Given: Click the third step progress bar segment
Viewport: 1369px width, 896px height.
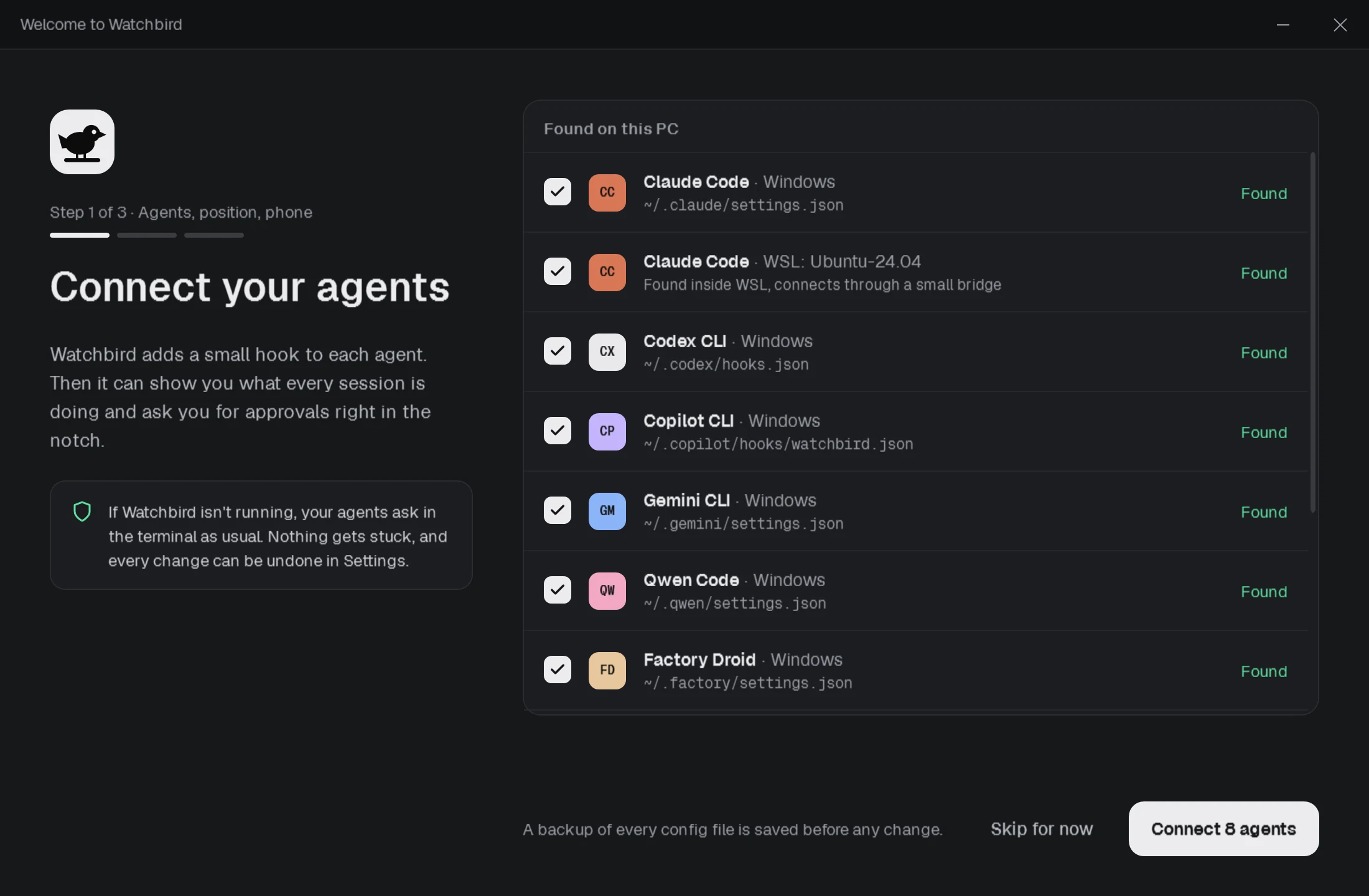Looking at the screenshot, I should click(214, 235).
